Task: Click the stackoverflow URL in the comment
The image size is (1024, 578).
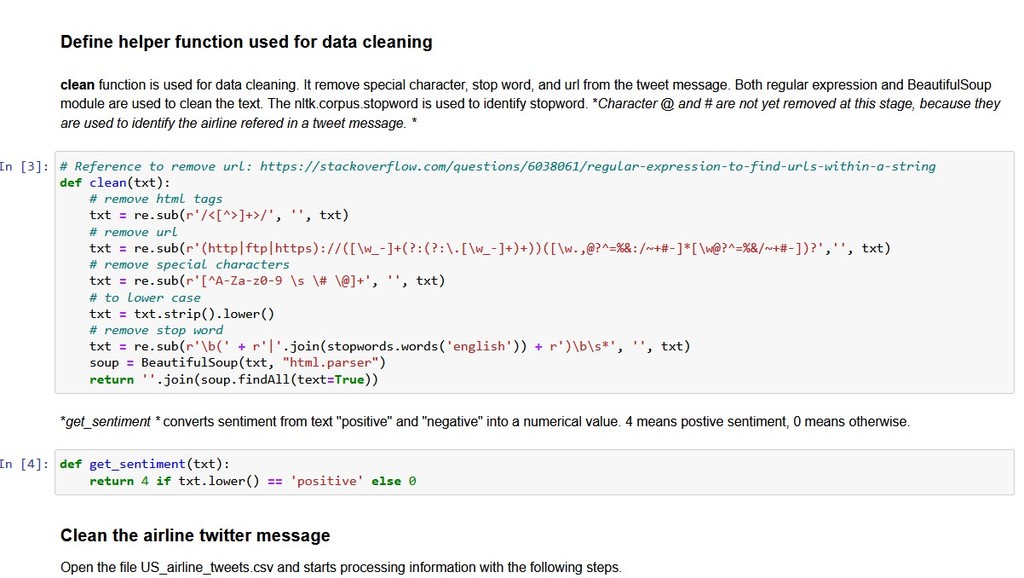Action: coord(598,167)
